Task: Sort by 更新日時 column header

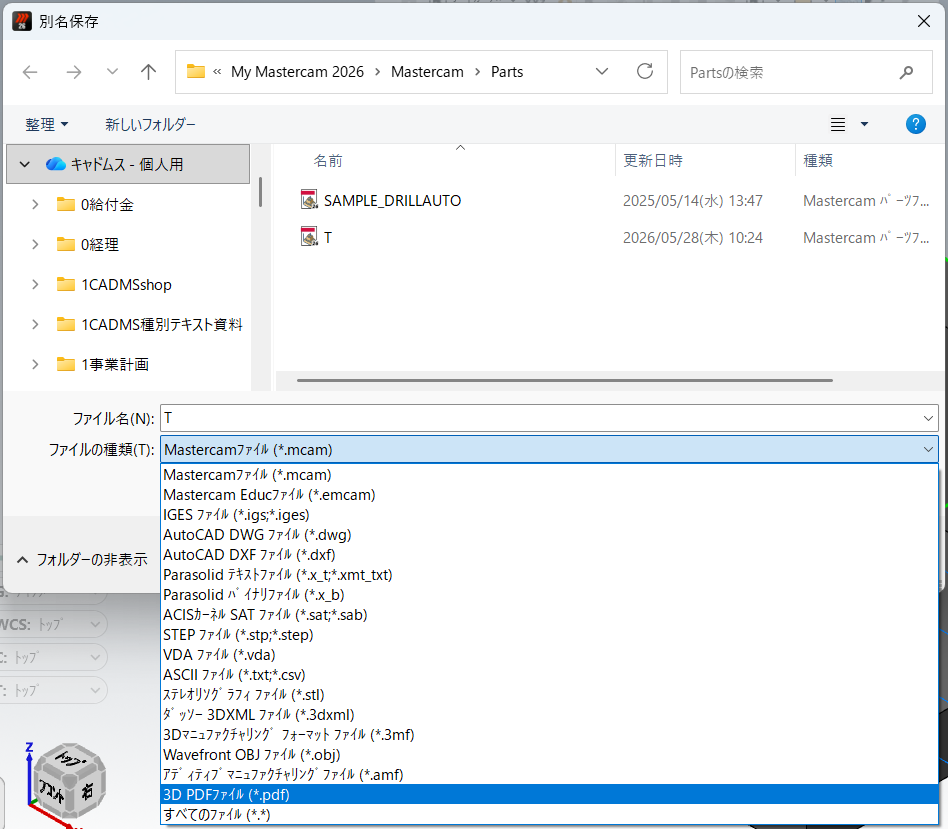Action: pyautogui.click(x=653, y=160)
